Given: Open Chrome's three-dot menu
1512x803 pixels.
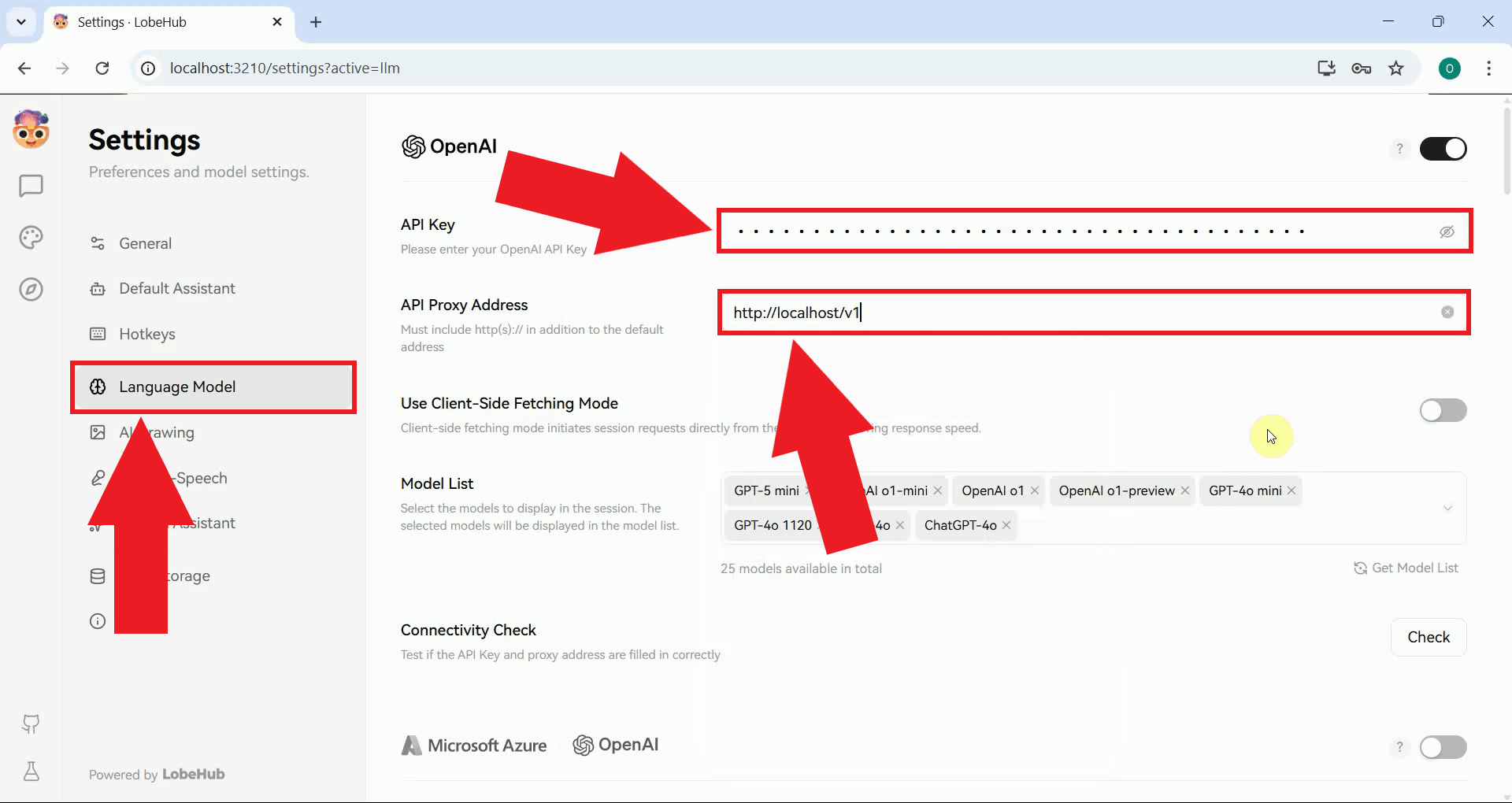Looking at the screenshot, I should point(1488,68).
